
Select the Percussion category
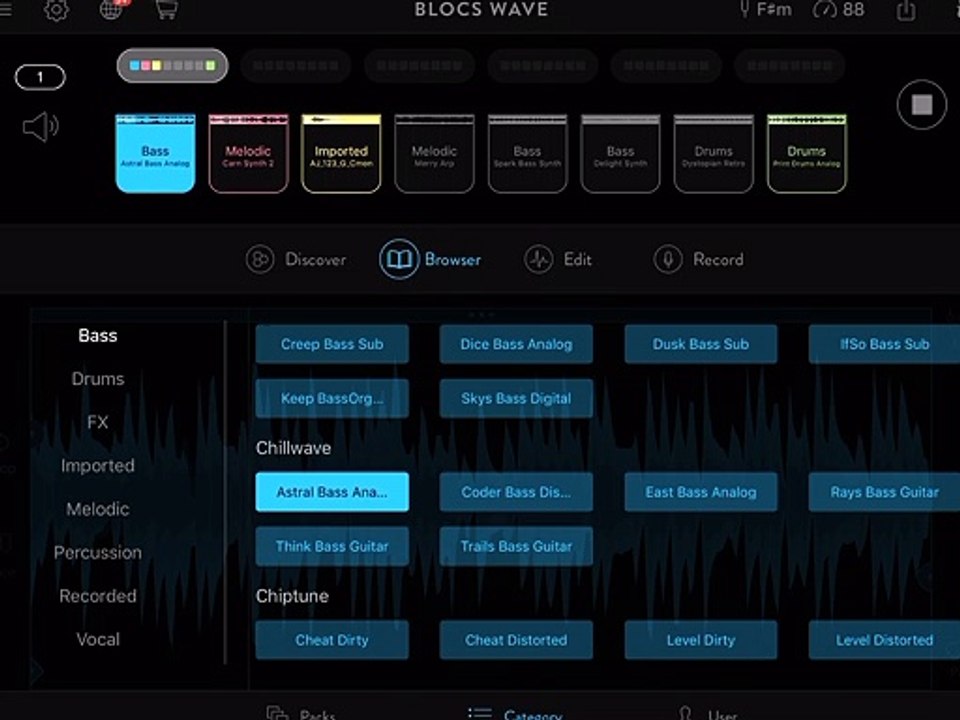98,553
